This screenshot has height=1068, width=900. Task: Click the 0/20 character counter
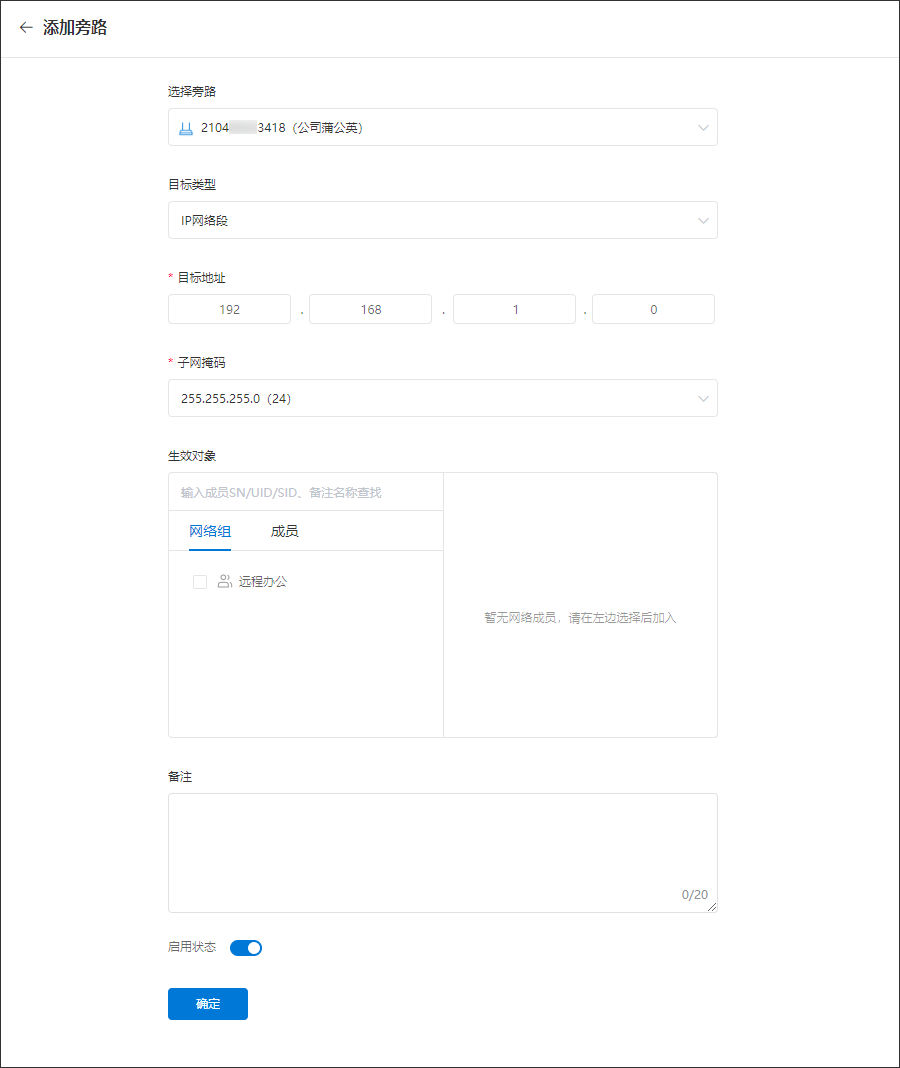[694, 894]
